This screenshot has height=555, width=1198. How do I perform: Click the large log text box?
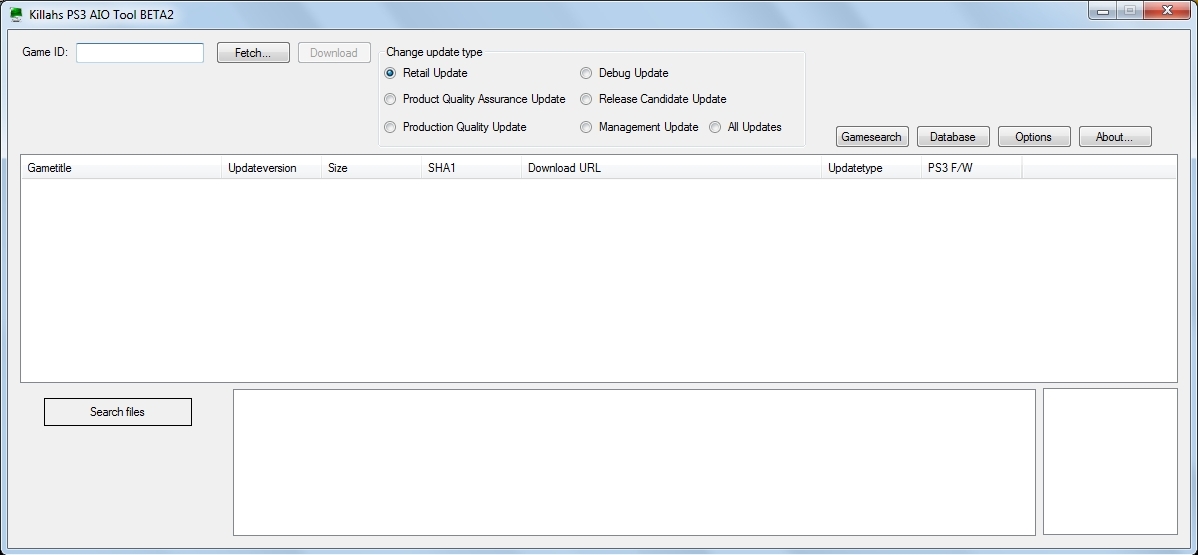(x=634, y=462)
